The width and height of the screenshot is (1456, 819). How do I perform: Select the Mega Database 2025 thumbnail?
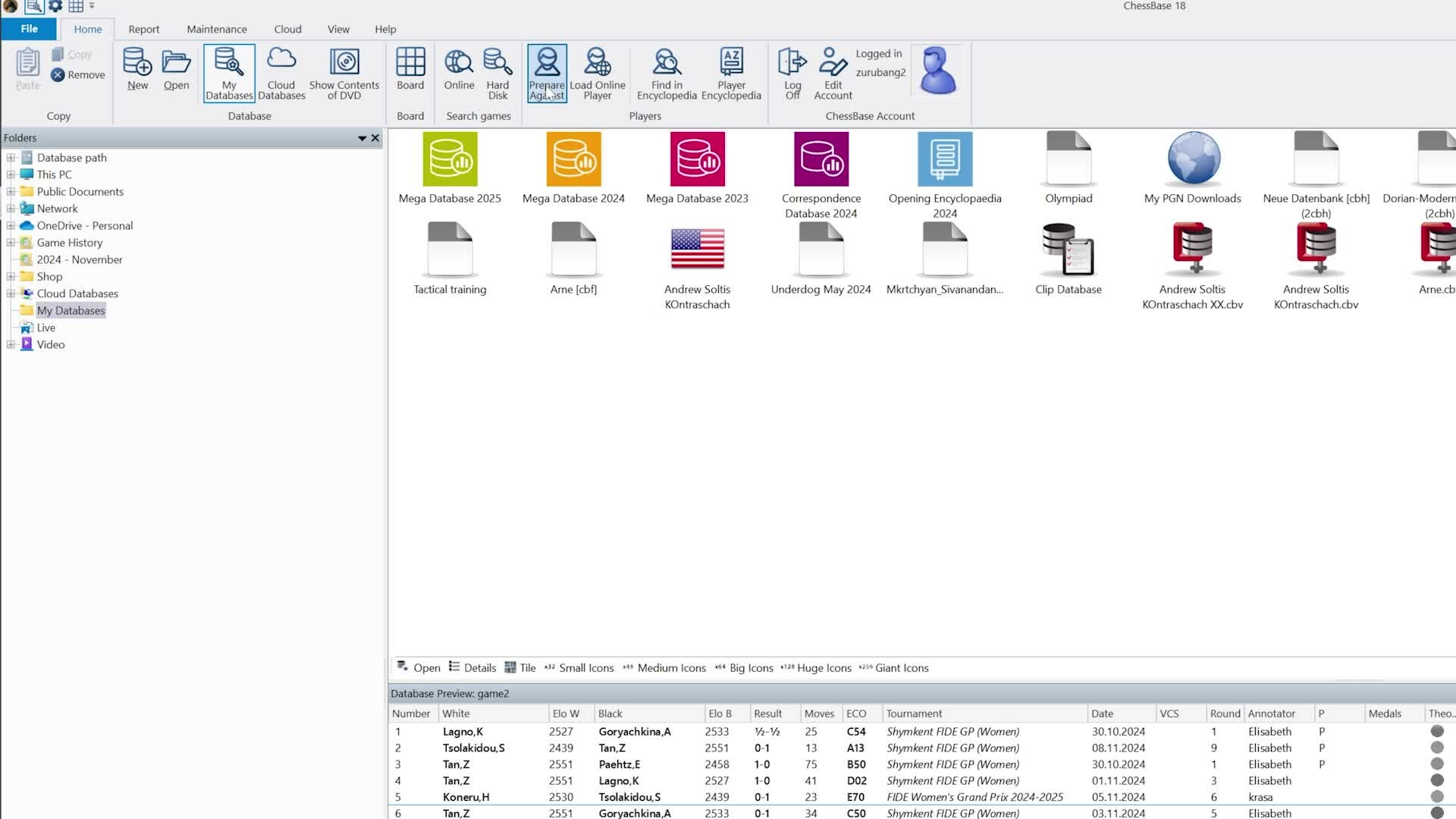pyautogui.click(x=450, y=159)
